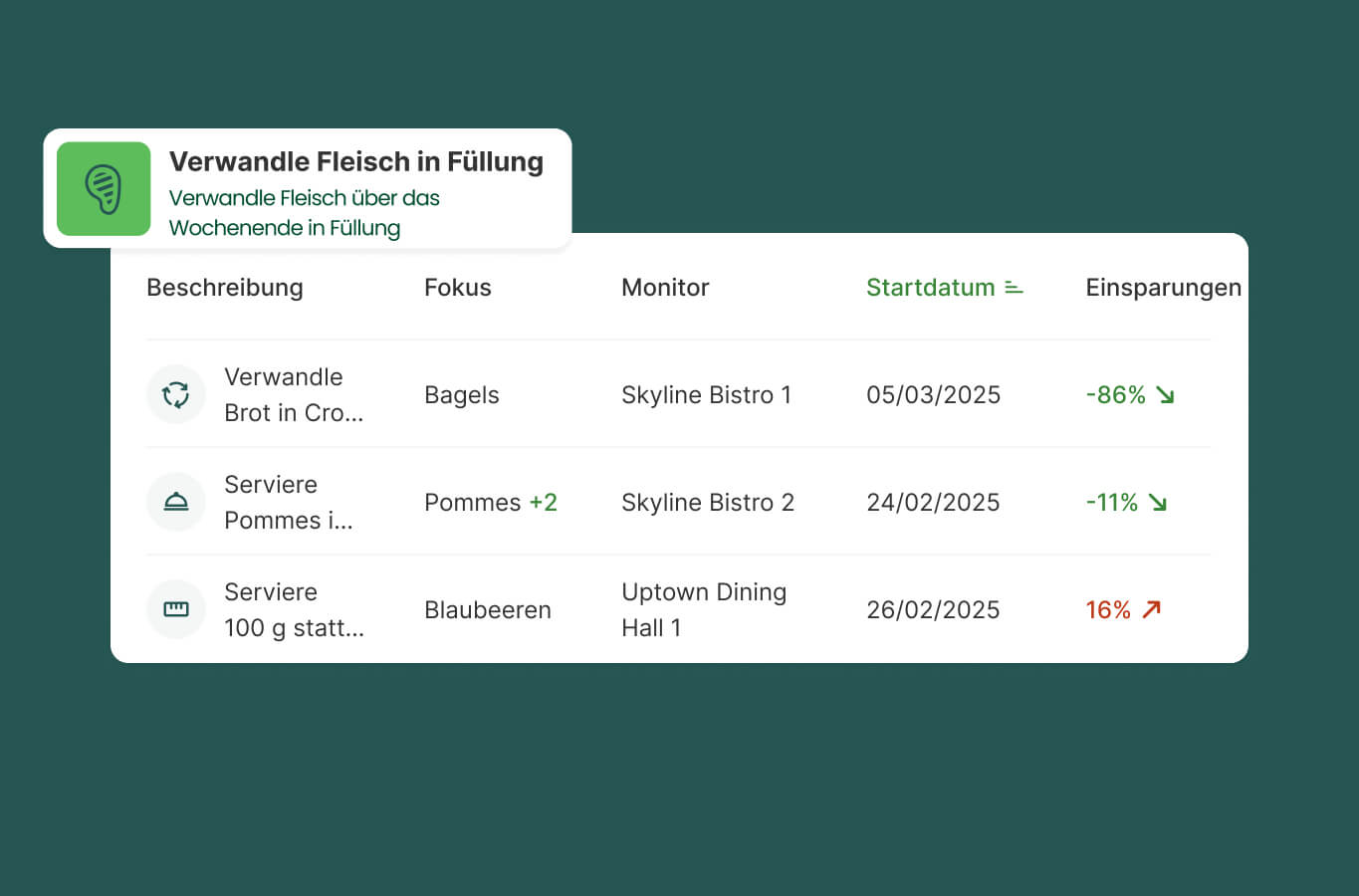
Task: Click the downward trend arrow beside -11%
Action: click(1159, 503)
